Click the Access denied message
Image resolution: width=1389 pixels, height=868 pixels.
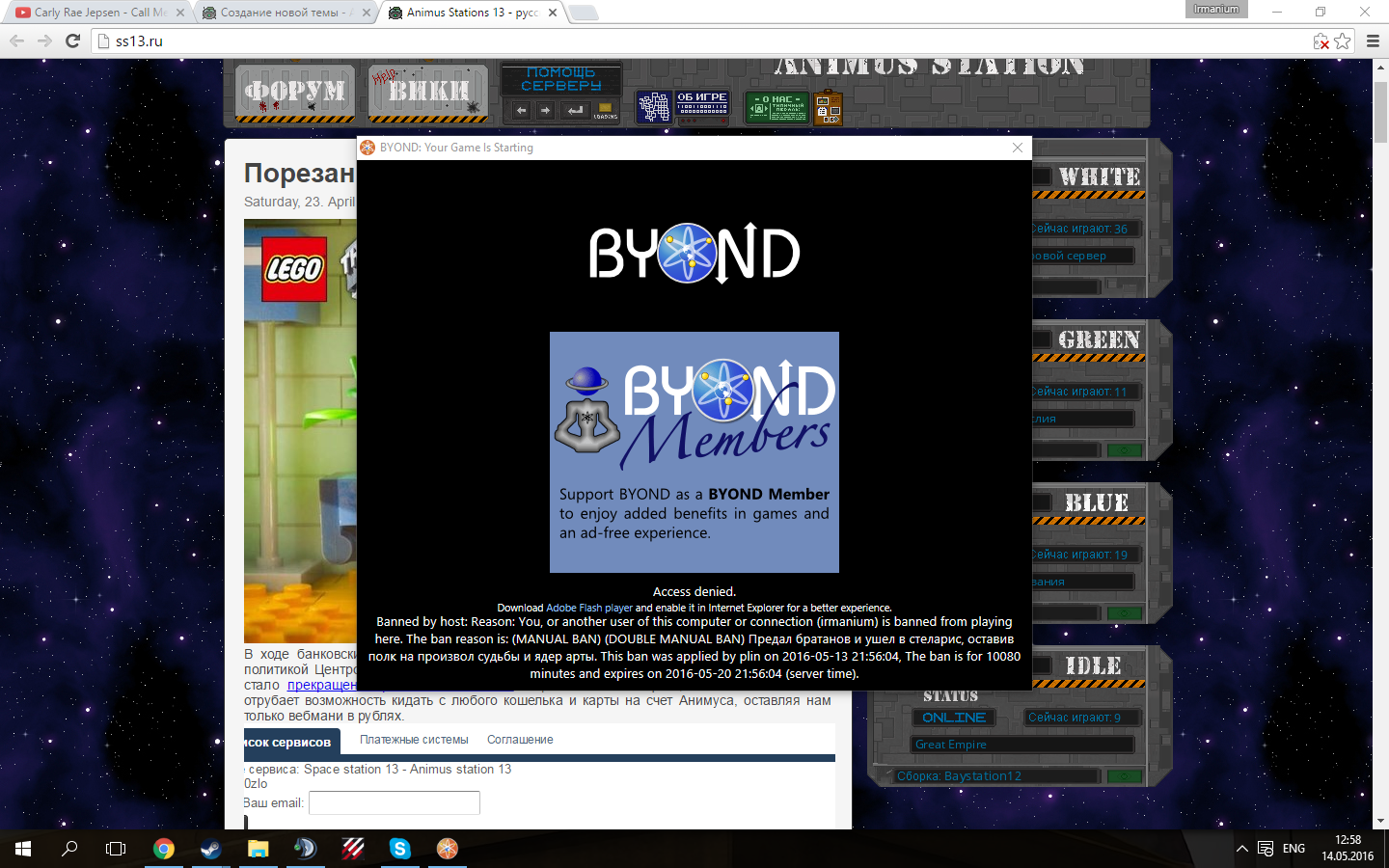(x=694, y=591)
